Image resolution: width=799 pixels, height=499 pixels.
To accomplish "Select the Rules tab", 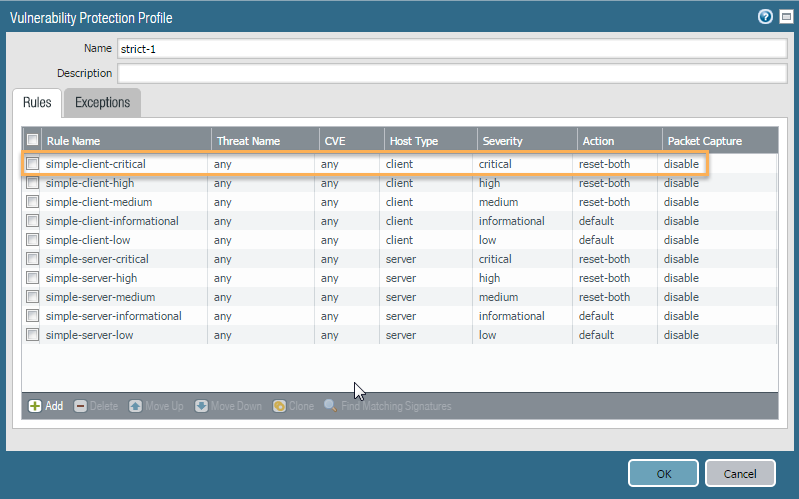I will tap(37, 102).
